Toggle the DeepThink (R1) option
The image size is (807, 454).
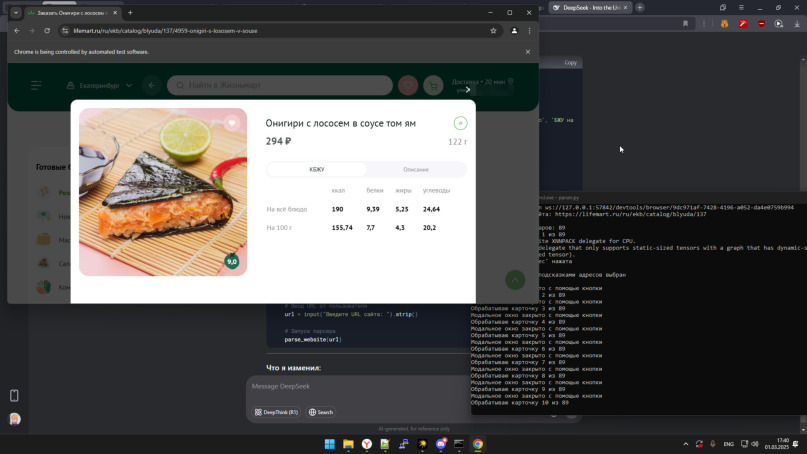pos(276,412)
